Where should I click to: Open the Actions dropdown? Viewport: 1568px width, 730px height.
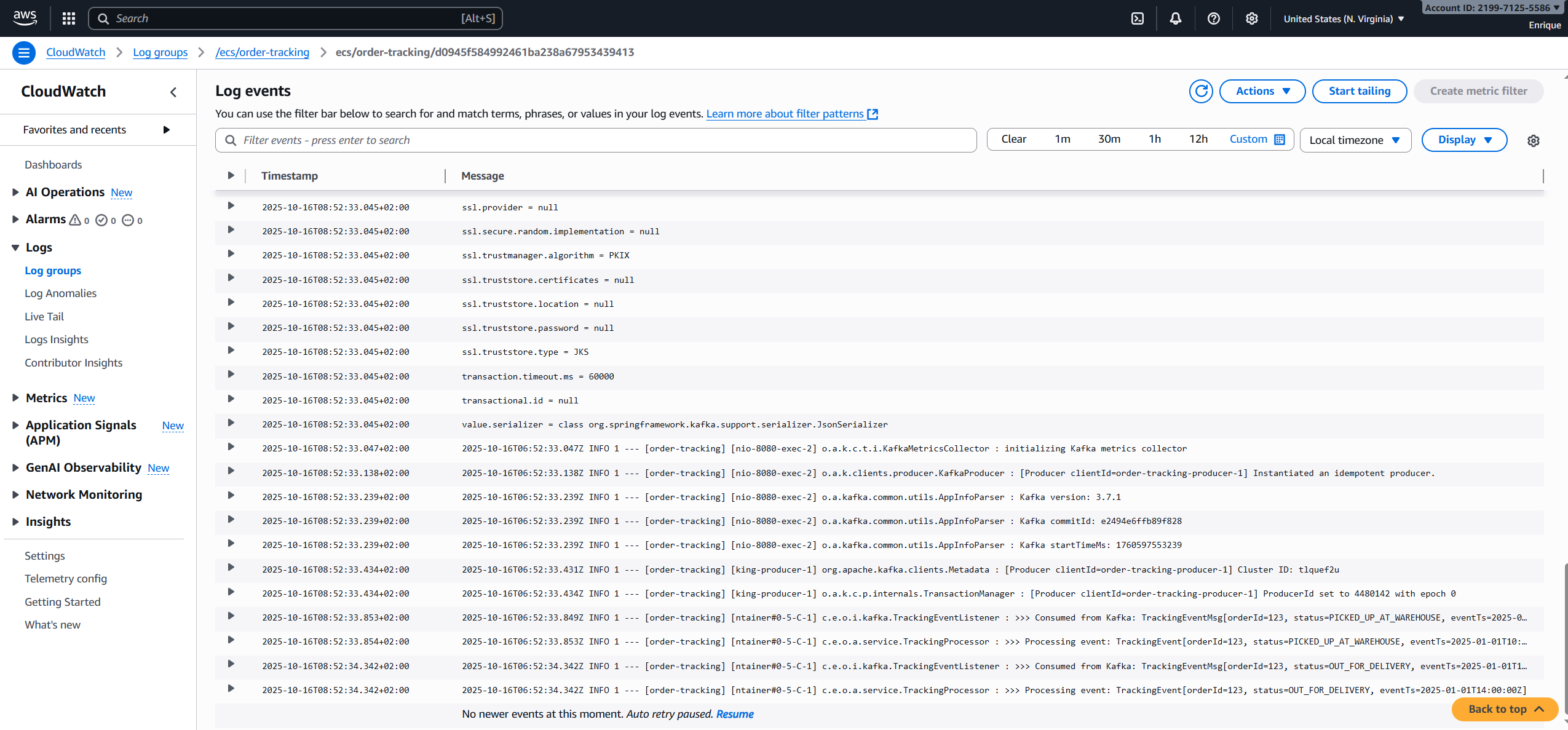pos(1261,90)
